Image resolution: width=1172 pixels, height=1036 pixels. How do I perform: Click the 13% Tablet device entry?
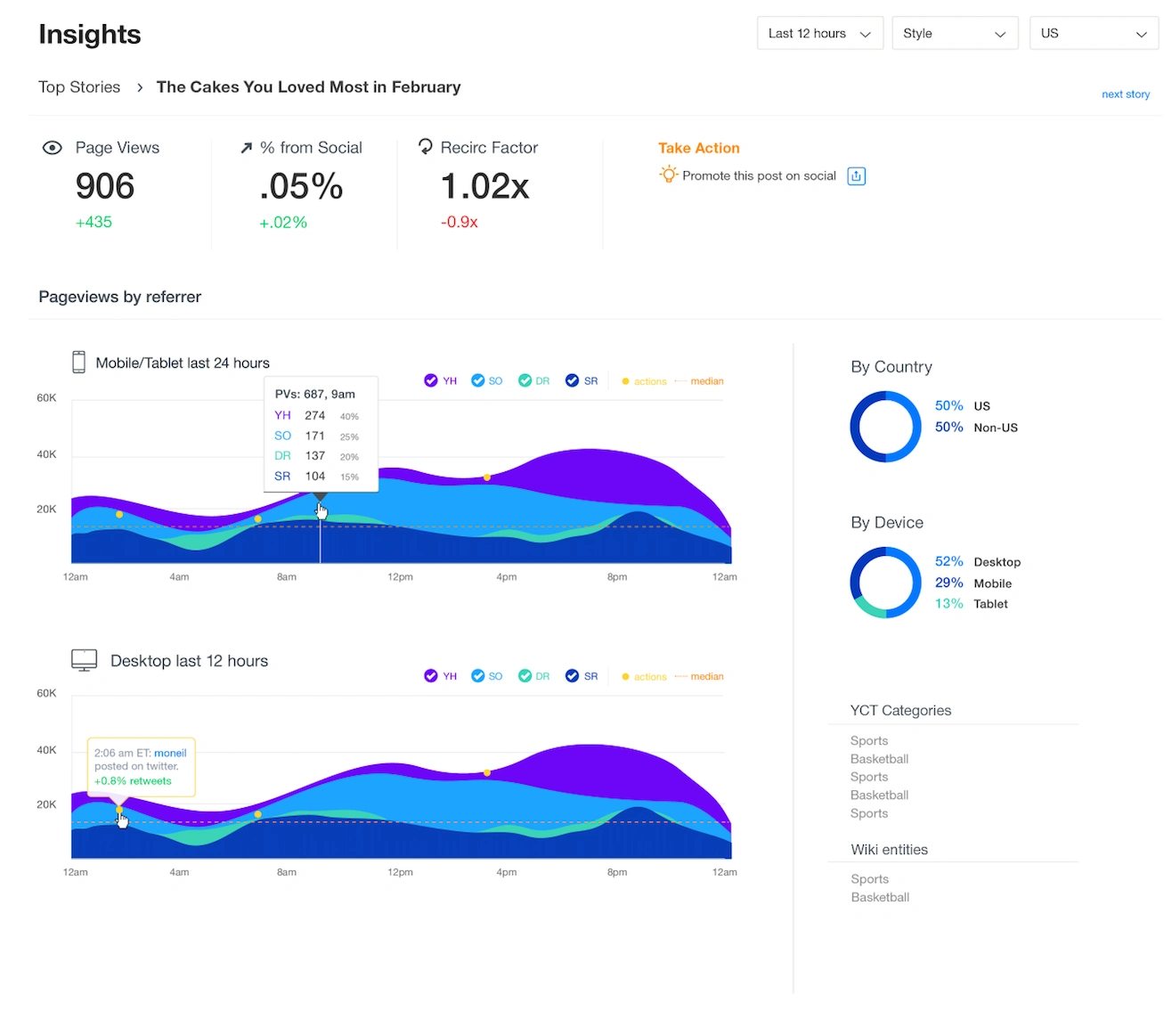click(x=972, y=604)
